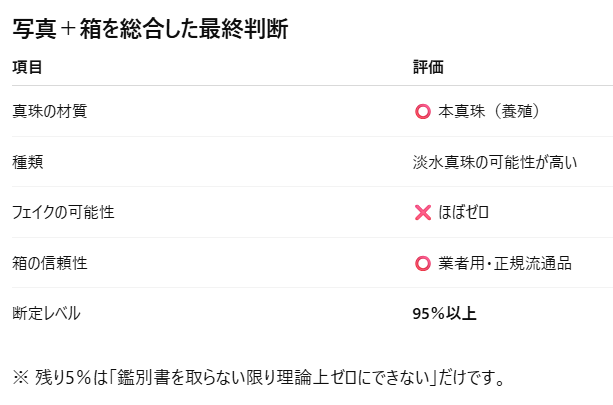Select the 評価 column header
613x405 pixels.
pyautogui.click(x=428, y=67)
